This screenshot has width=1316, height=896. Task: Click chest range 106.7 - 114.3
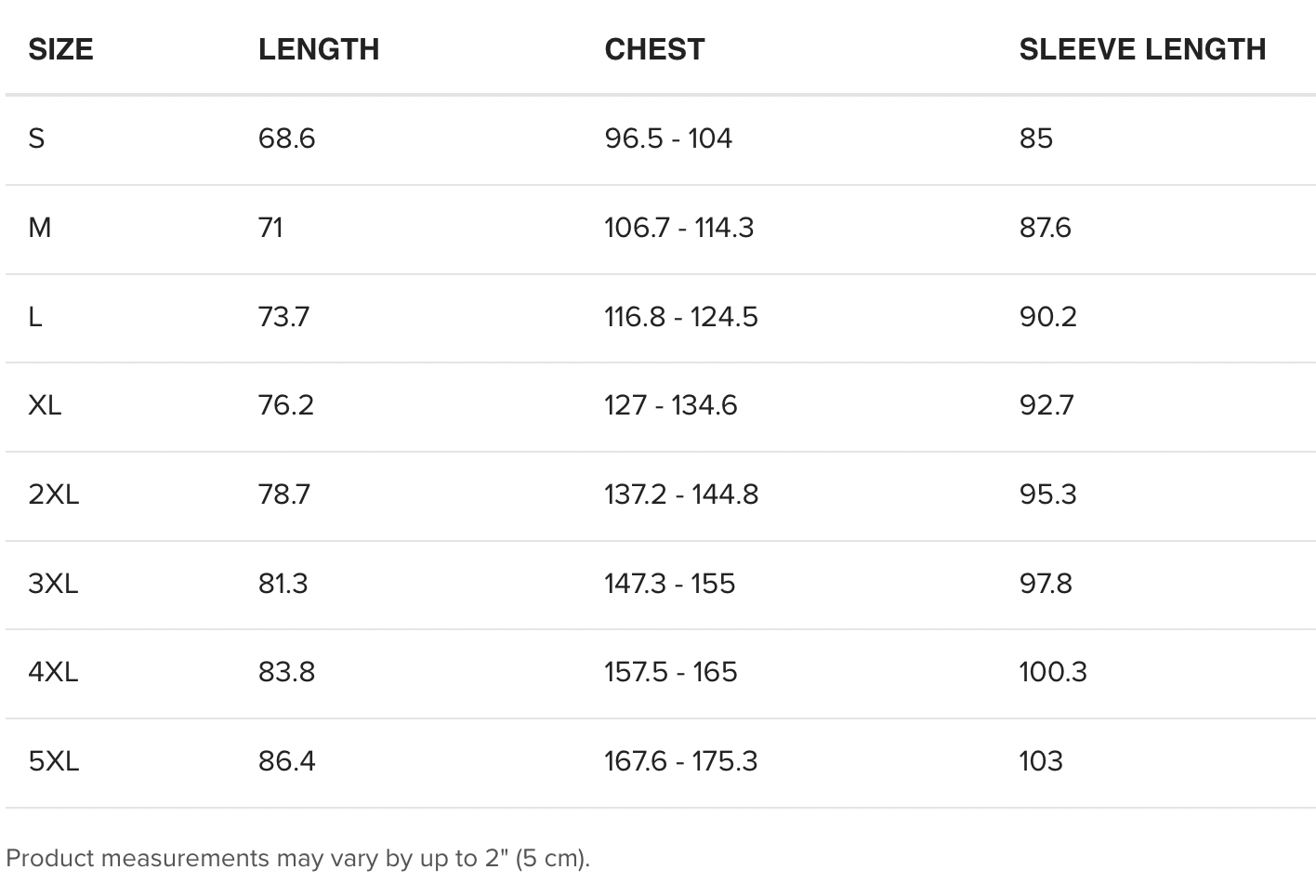[679, 228]
